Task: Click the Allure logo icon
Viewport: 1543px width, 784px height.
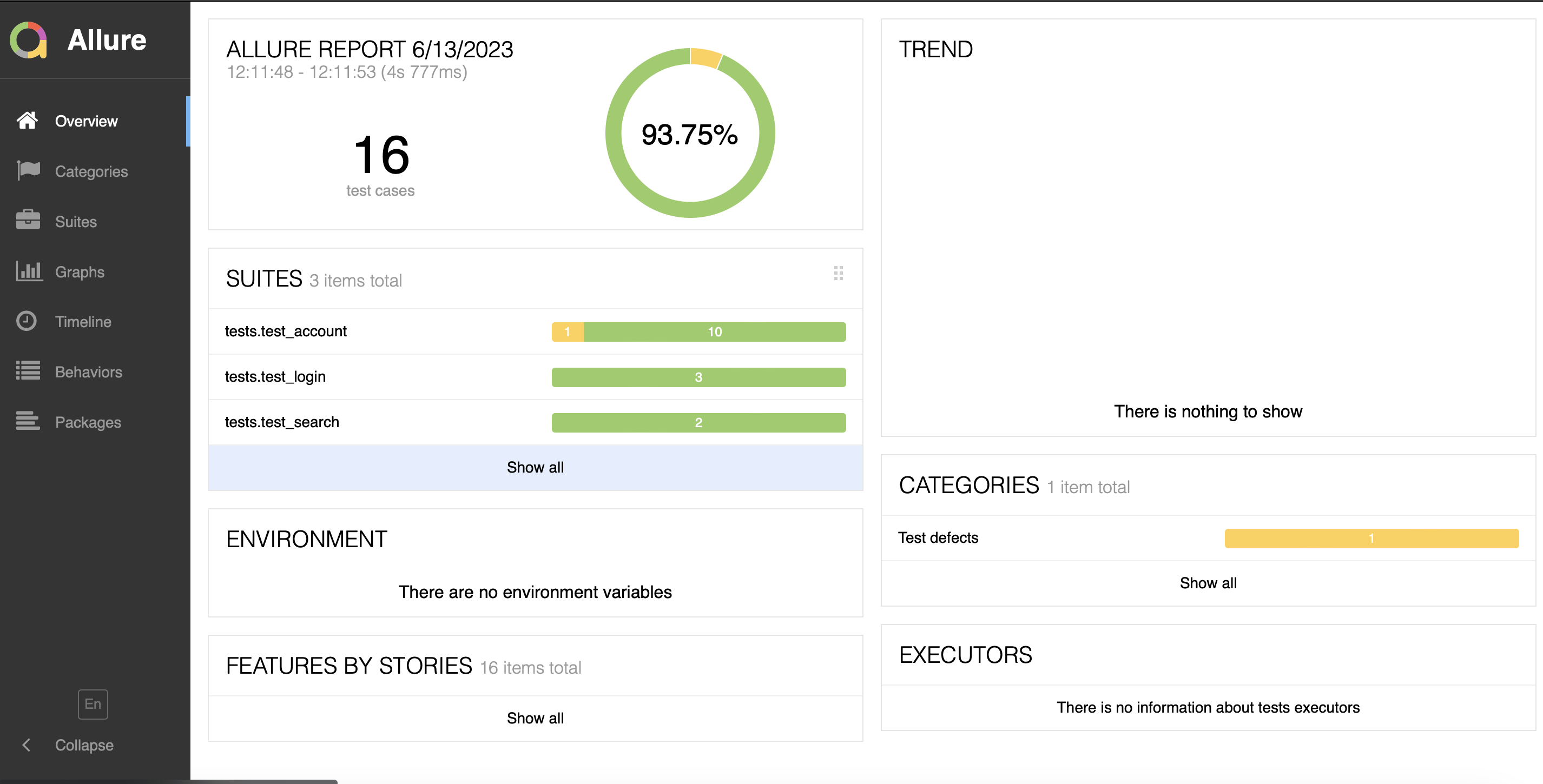Action: pos(28,39)
